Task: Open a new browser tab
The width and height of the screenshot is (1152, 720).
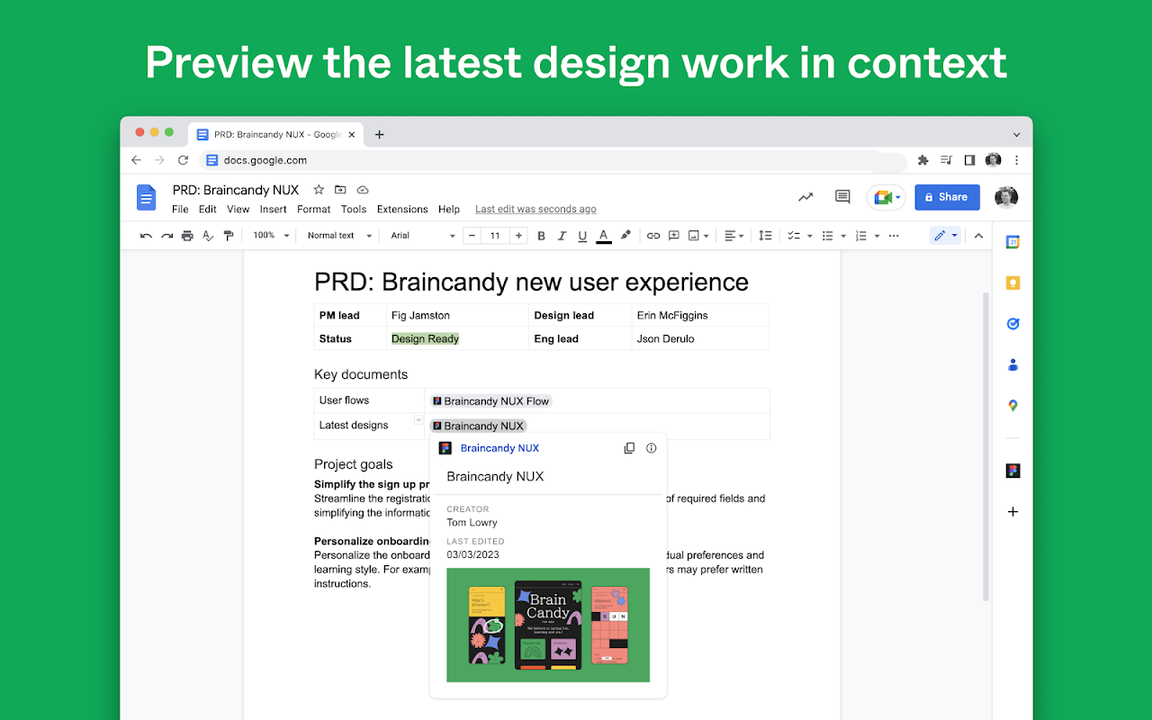Action: [379, 134]
